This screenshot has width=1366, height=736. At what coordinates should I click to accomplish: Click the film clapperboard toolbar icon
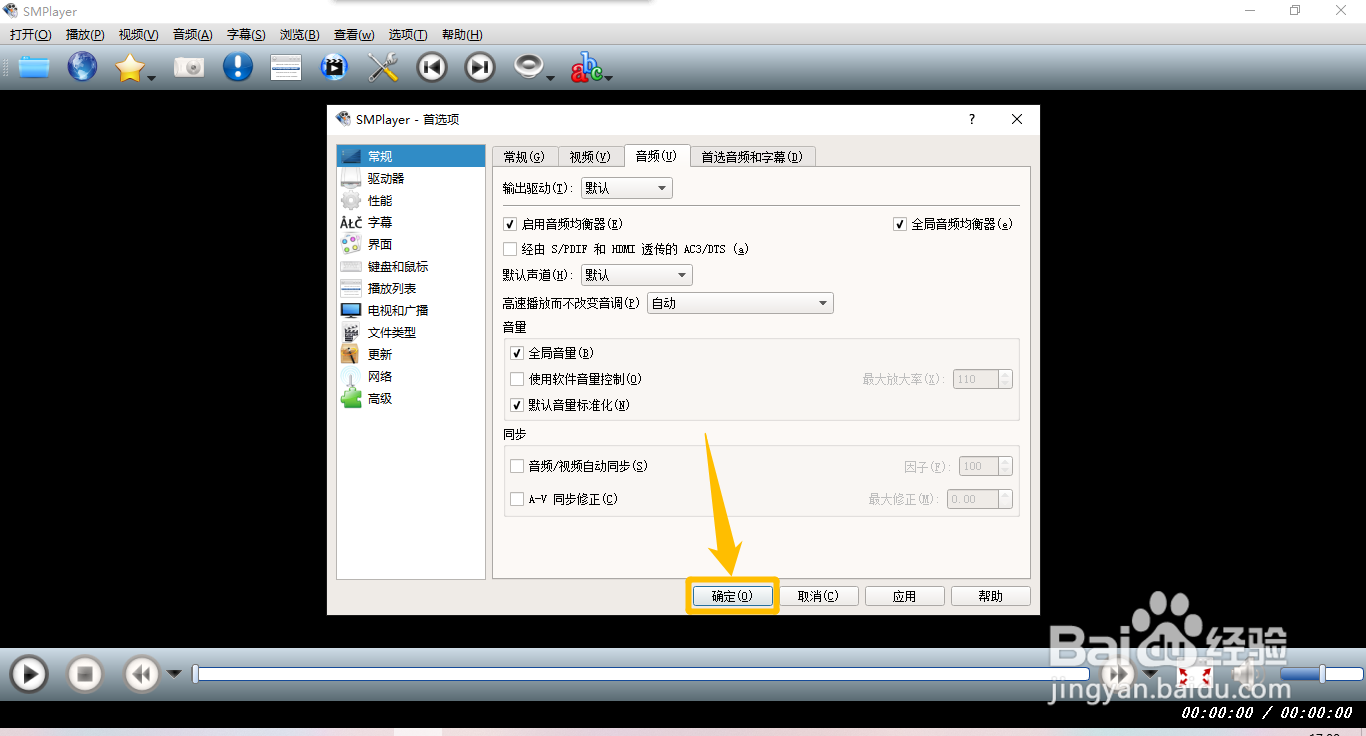tap(334, 67)
